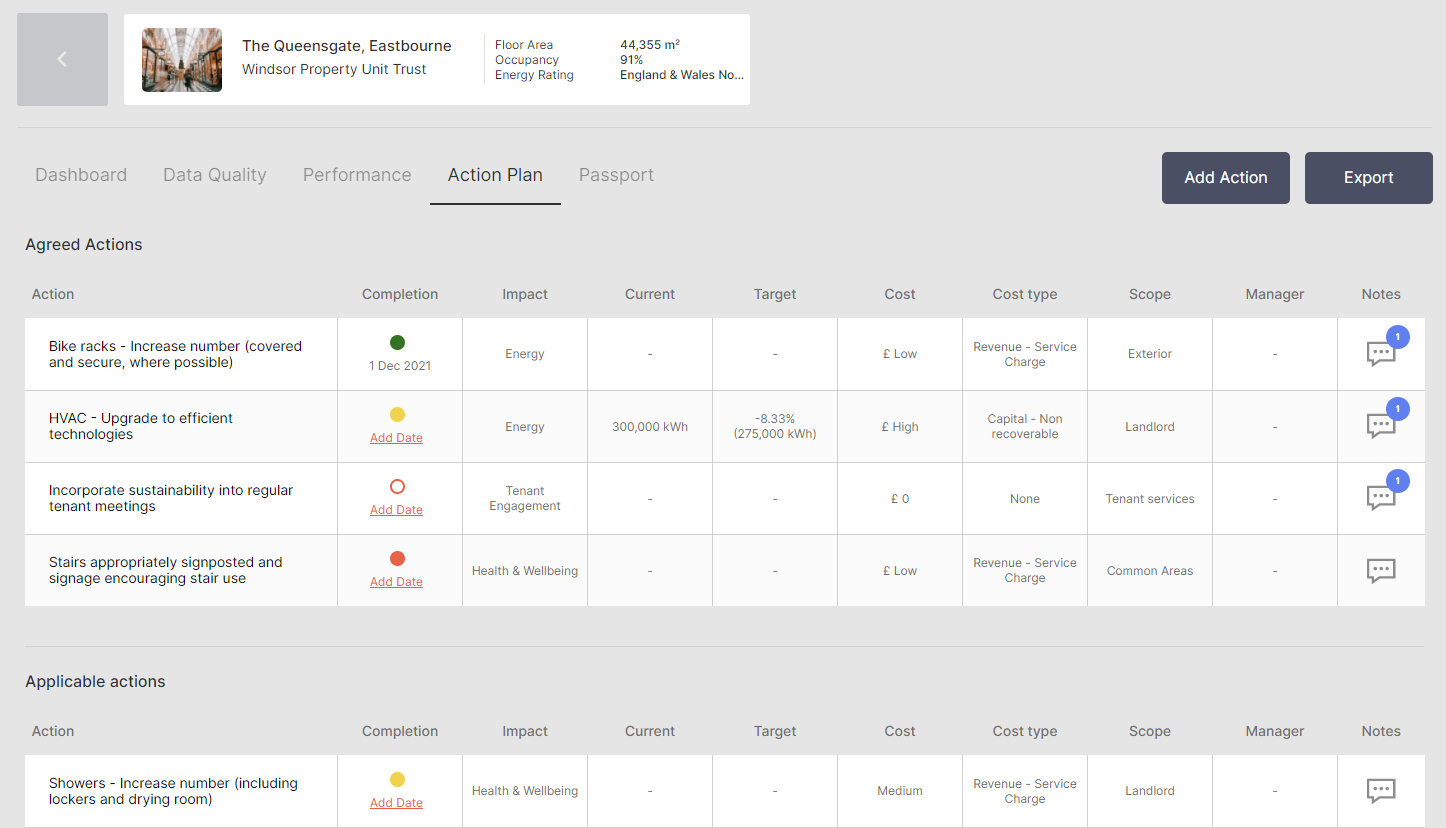The image size is (1446, 828).
Task: Switch to the Dashboard tab
Action: click(x=81, y=174)
